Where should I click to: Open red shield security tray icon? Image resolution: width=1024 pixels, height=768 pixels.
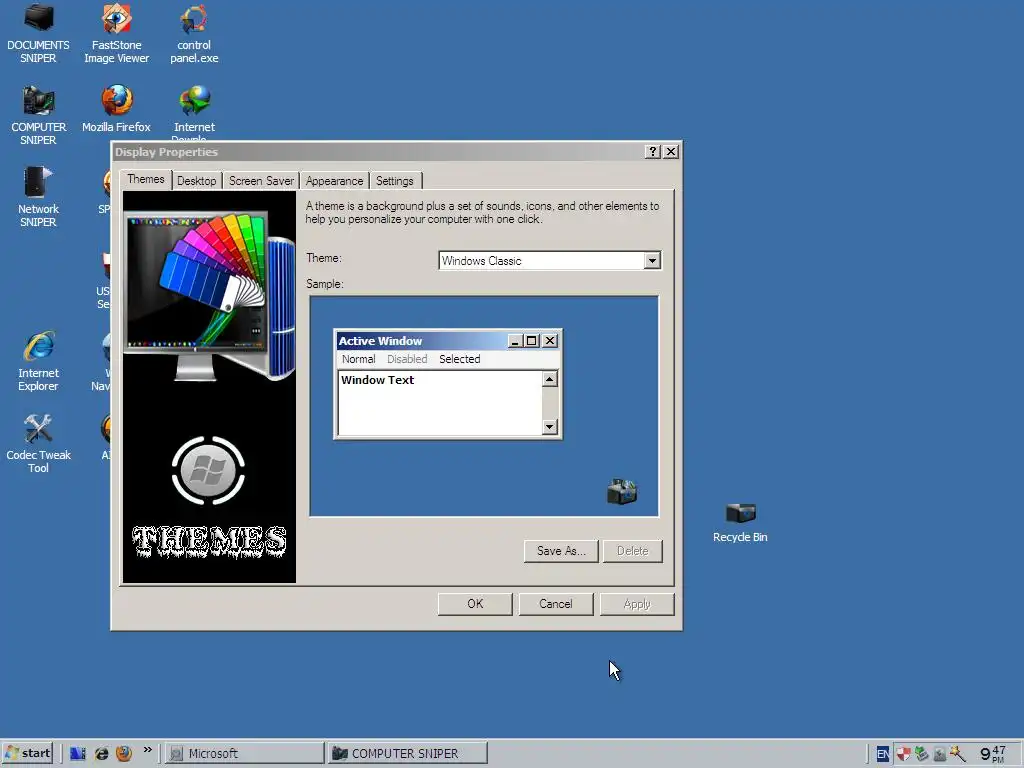click(x=903, y=754)
